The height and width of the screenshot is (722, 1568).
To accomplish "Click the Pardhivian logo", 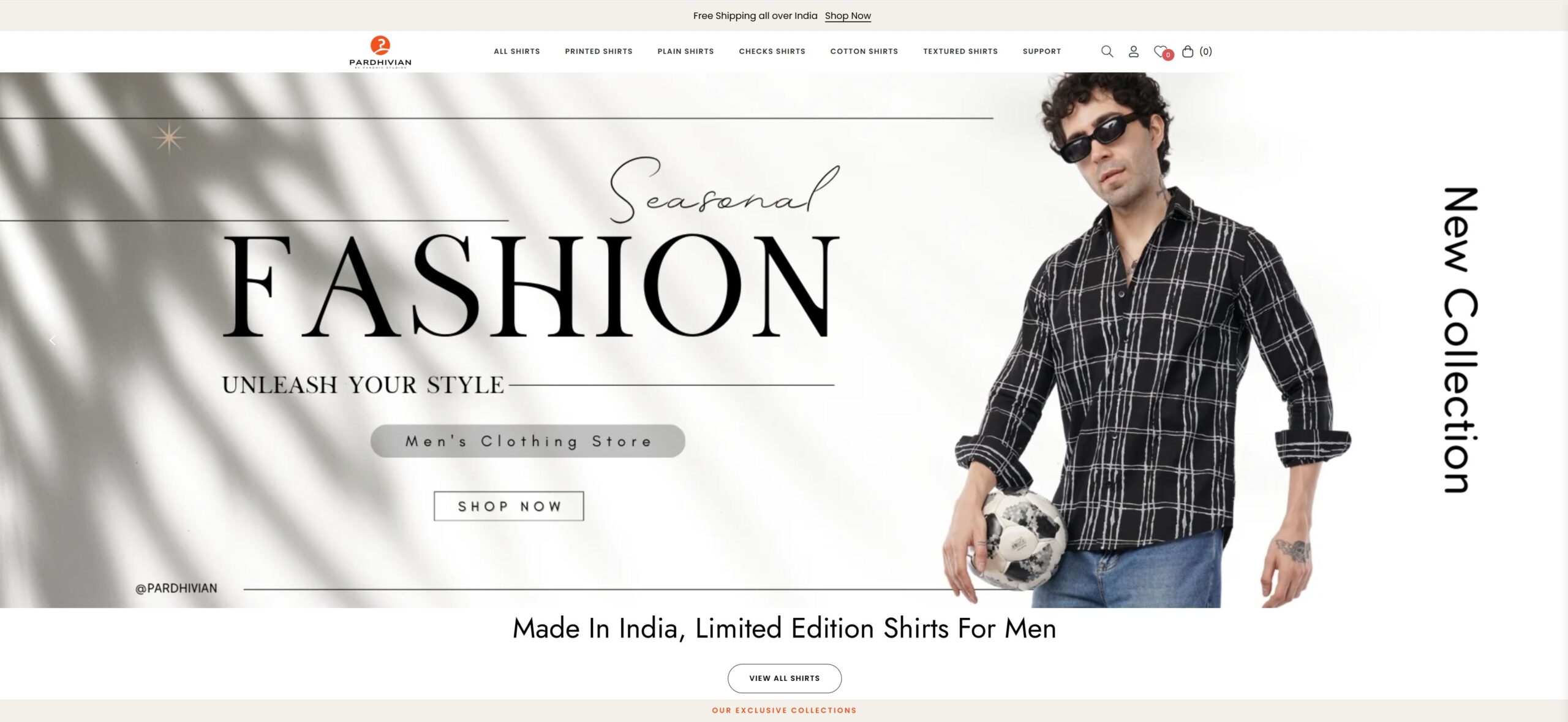I will pos(380,52).
